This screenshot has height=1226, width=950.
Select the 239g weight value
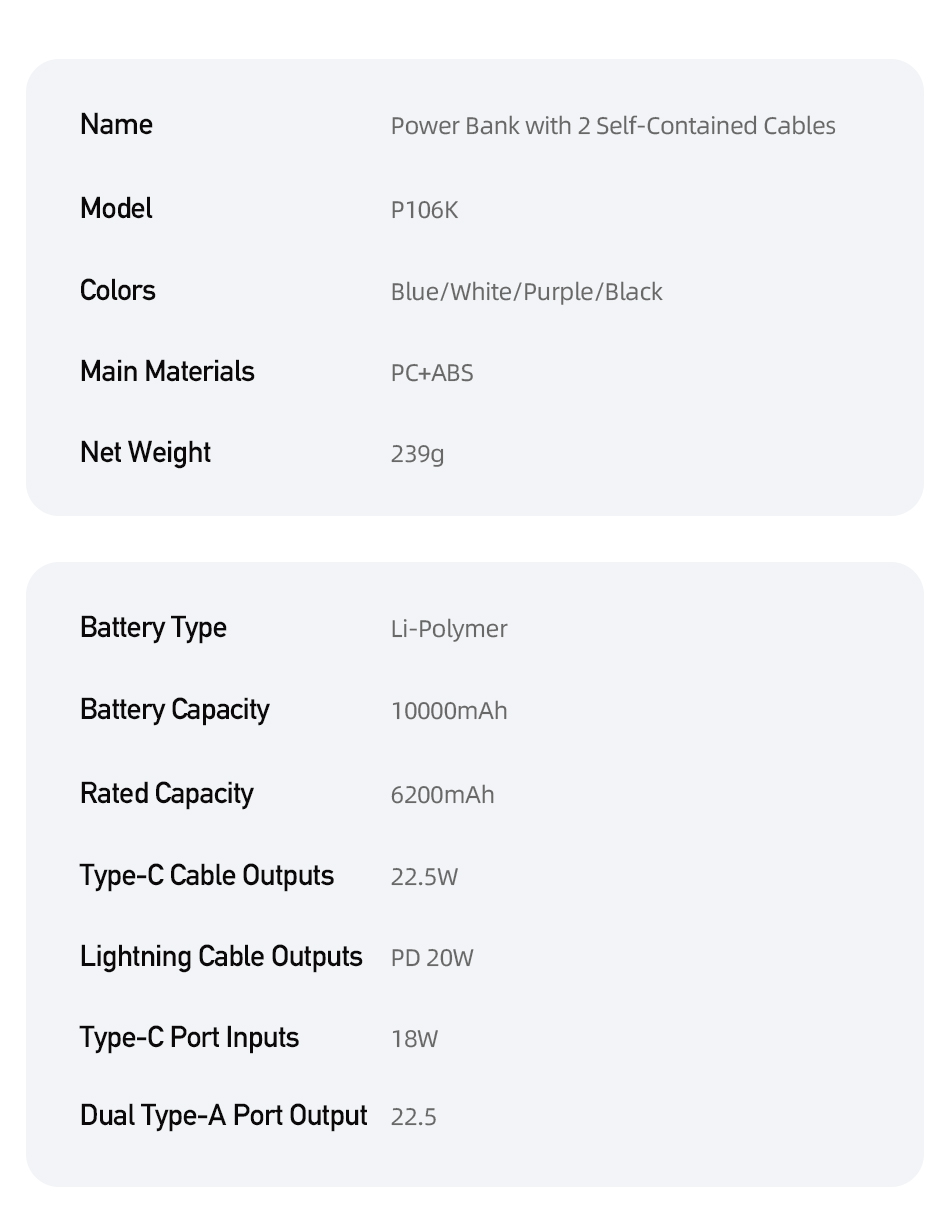tap(417, 454)
